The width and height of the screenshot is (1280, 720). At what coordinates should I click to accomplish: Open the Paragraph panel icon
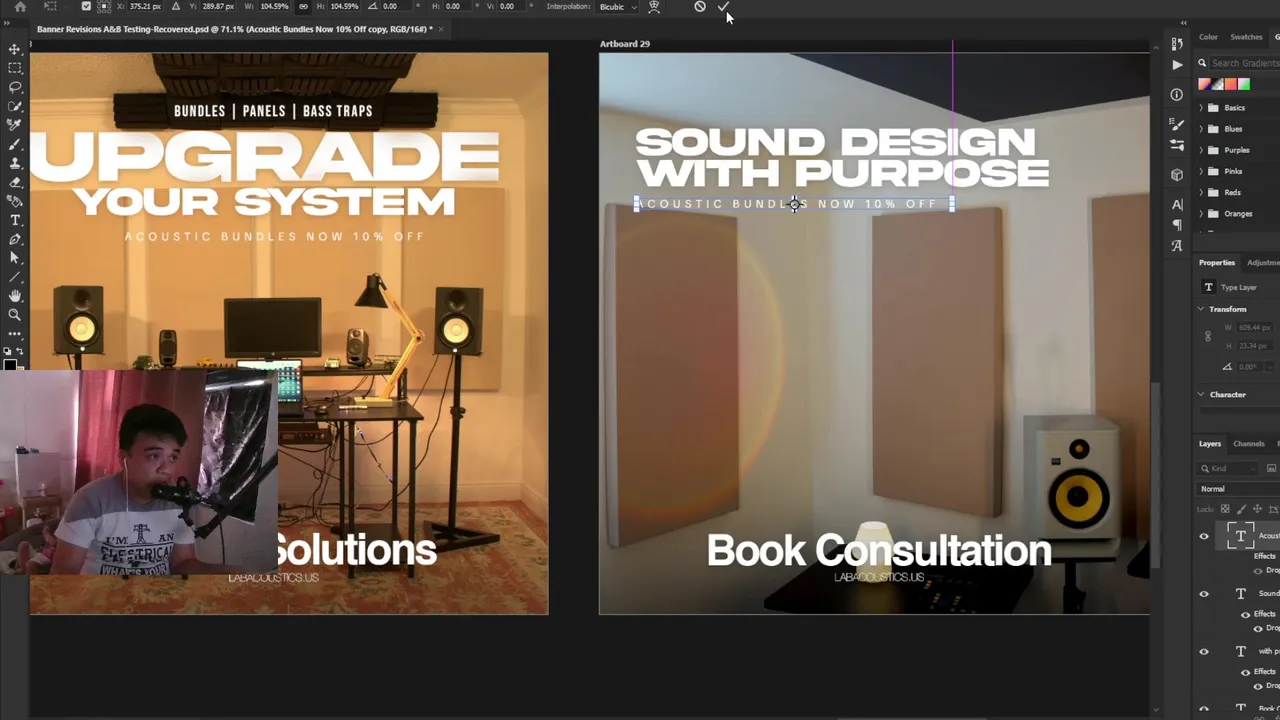pos(1177,225)
